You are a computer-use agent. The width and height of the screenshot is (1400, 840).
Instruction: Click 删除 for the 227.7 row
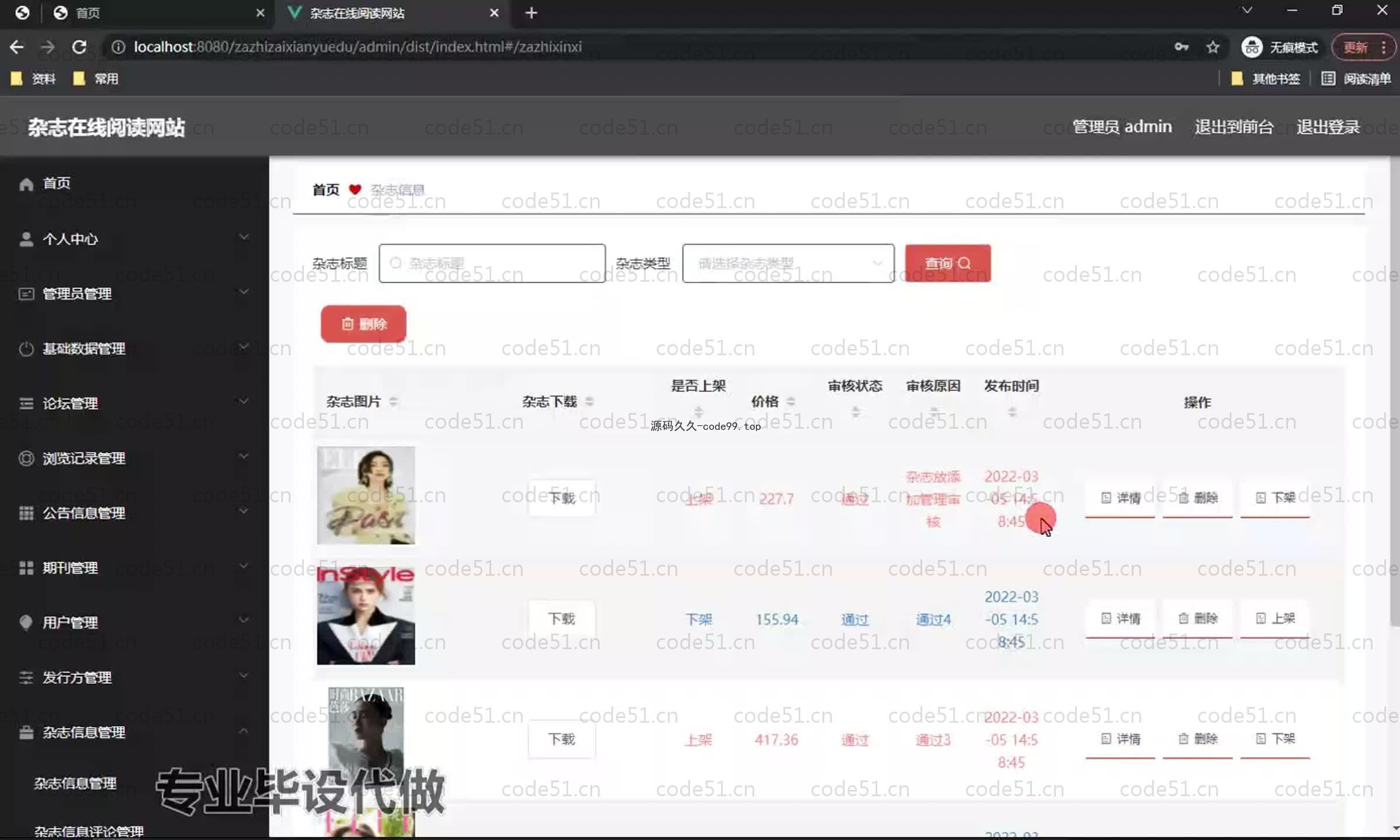click(1198, 498)
